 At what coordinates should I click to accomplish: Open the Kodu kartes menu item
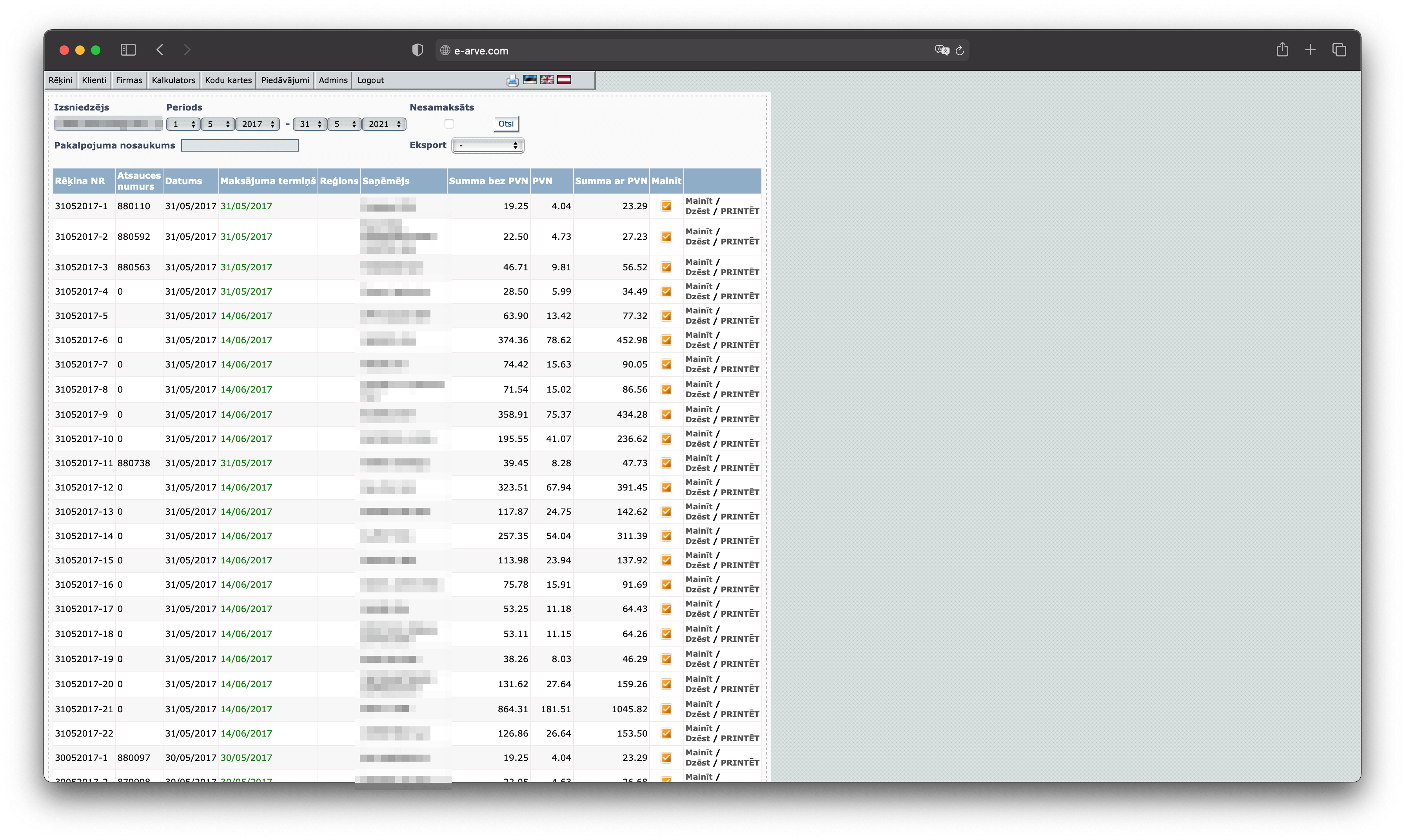coord(228,80)
